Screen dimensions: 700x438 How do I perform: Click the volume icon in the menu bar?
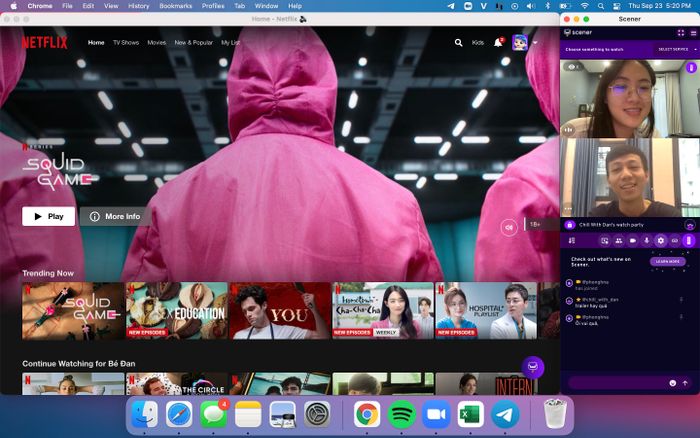(x=531, y=6)
